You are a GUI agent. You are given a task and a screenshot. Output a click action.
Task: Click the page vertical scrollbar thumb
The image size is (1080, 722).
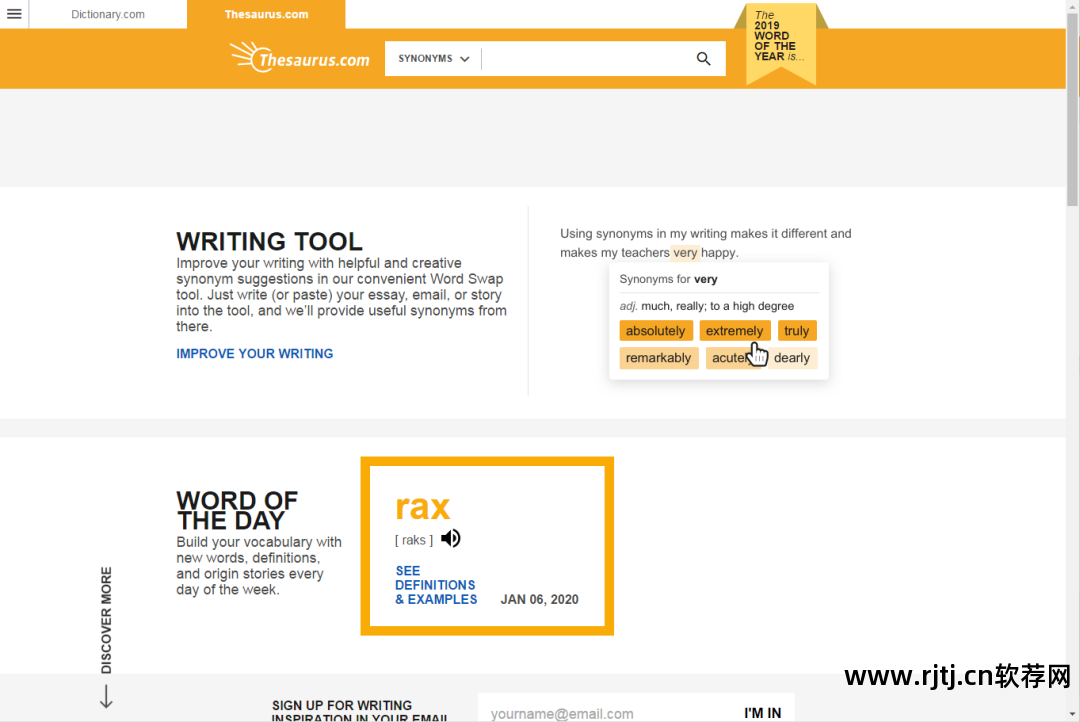(x=1072, y=110)
